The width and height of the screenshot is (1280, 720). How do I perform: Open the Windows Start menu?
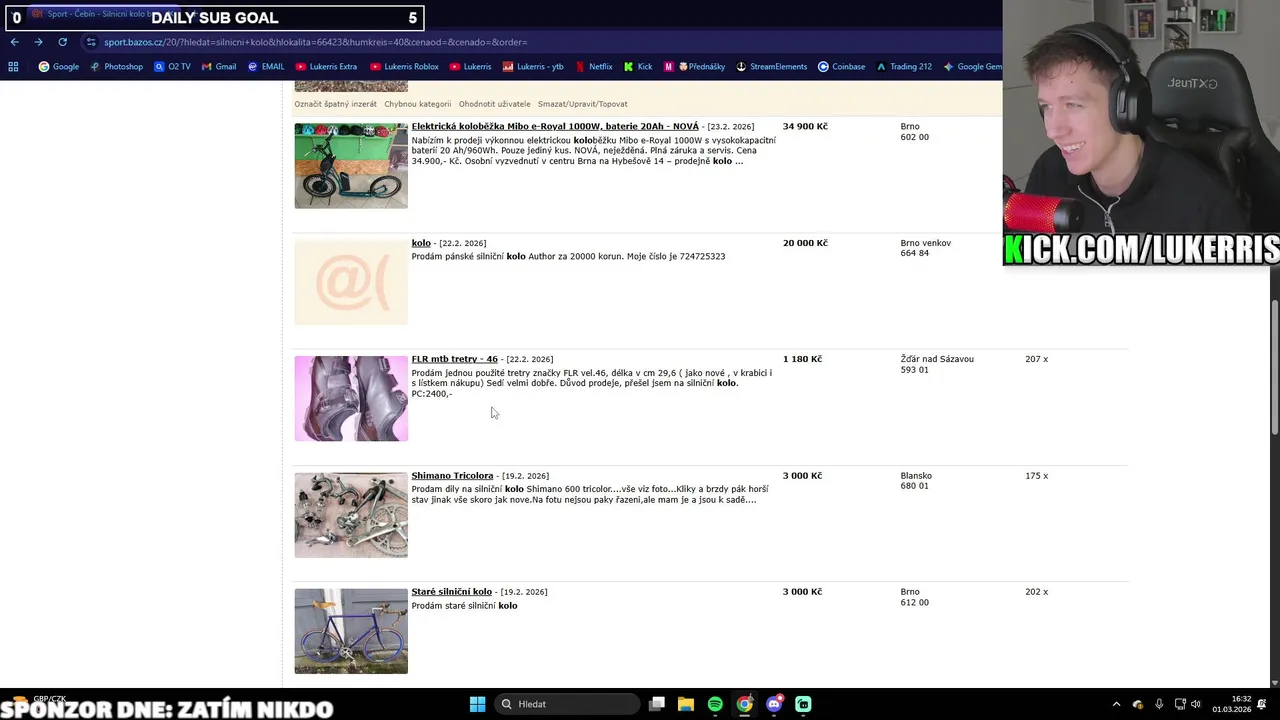tap(477, 704)
